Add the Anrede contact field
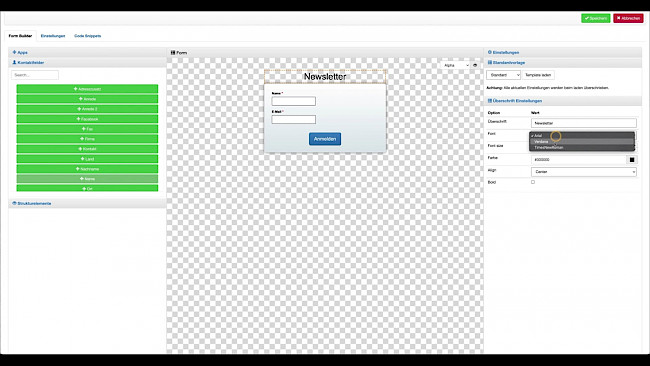The width and height of the screenshot is (650, 366). [x=87, y=99]
